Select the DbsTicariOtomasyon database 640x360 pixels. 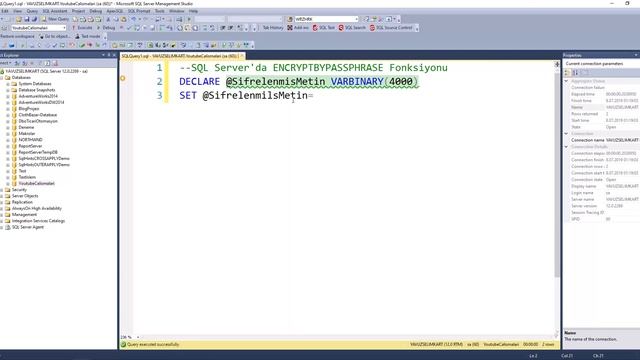pyautogui.click(x=38, y=121)
